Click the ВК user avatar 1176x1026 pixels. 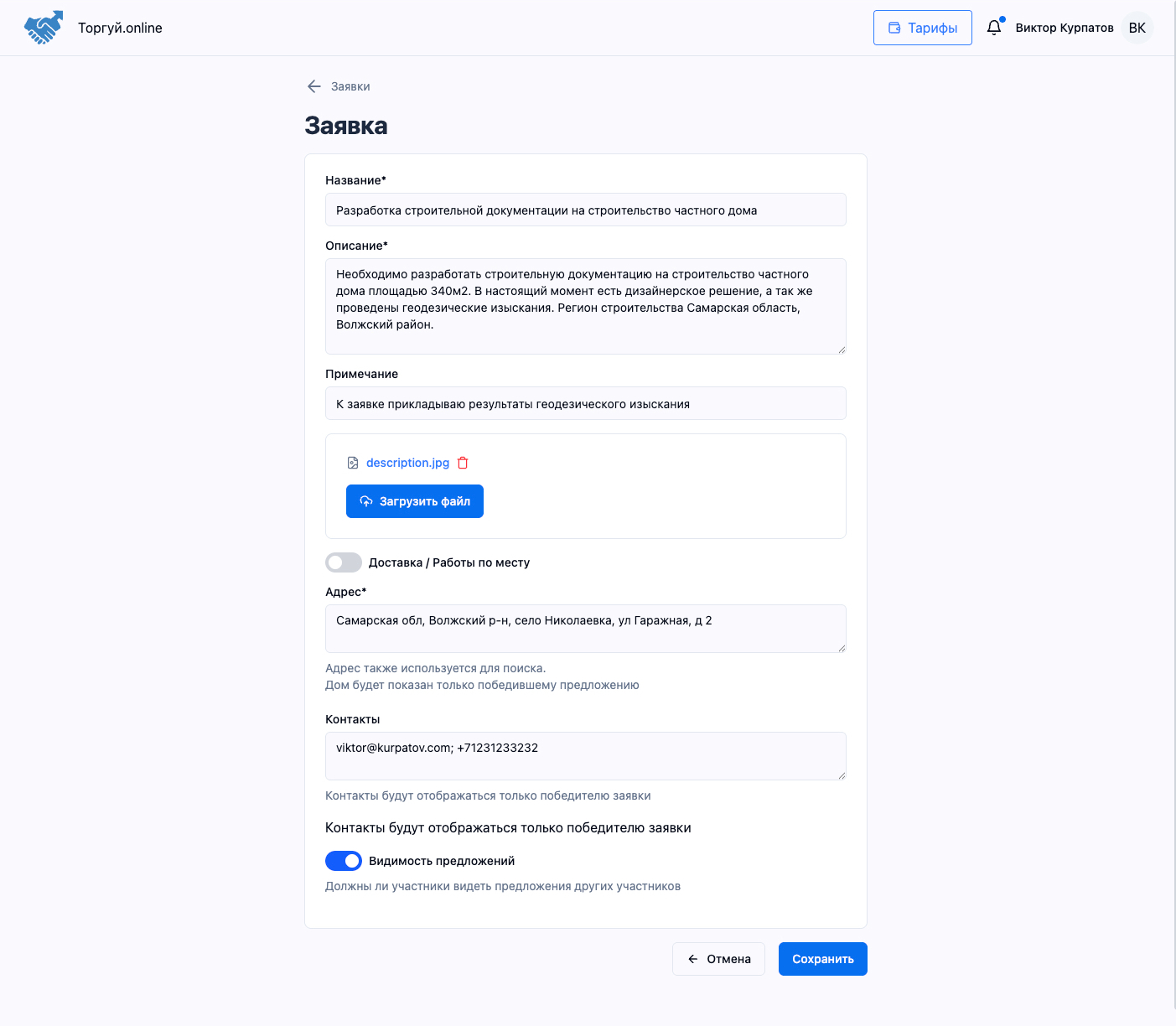click(x=1137, y=28)
